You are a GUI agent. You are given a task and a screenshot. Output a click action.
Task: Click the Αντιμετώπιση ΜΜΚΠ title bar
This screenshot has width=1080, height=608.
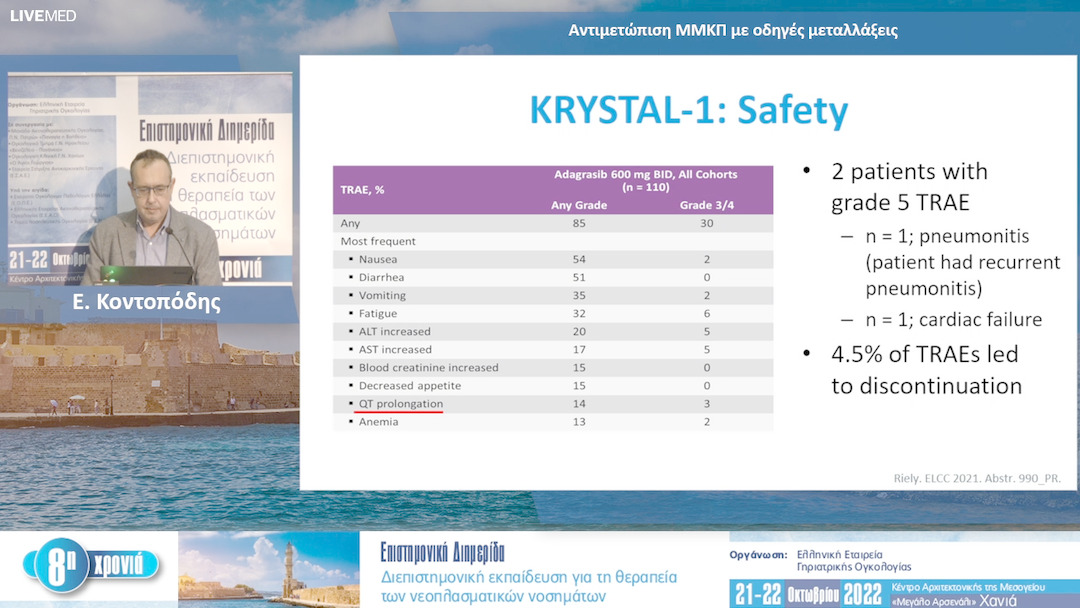[x=727, y=31]
